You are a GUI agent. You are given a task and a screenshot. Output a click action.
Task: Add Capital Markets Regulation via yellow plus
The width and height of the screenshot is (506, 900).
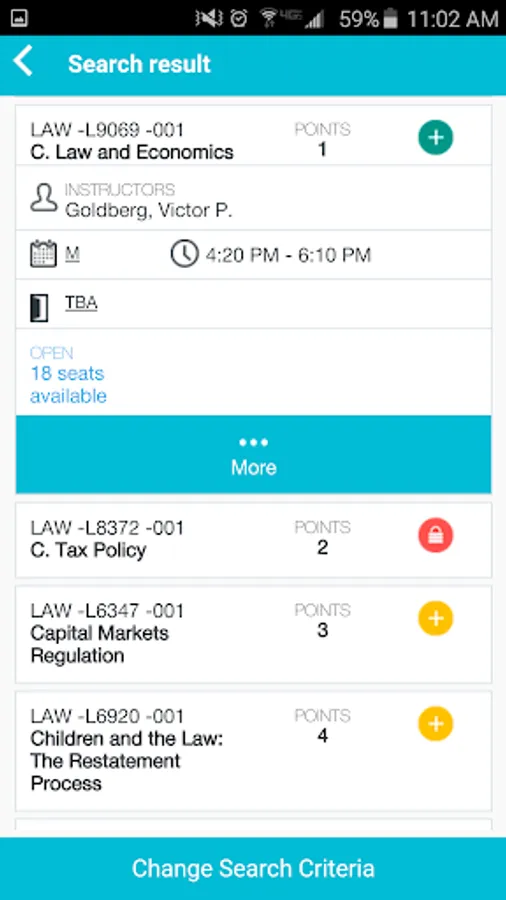(435, 618)
